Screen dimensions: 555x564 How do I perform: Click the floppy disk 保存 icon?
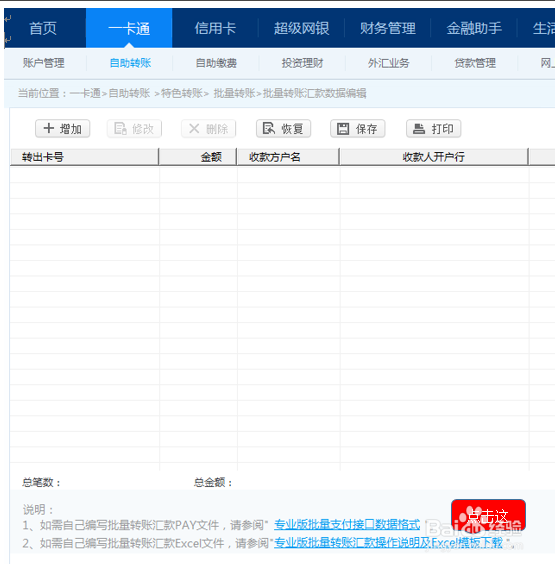click(x=343, y=129)
